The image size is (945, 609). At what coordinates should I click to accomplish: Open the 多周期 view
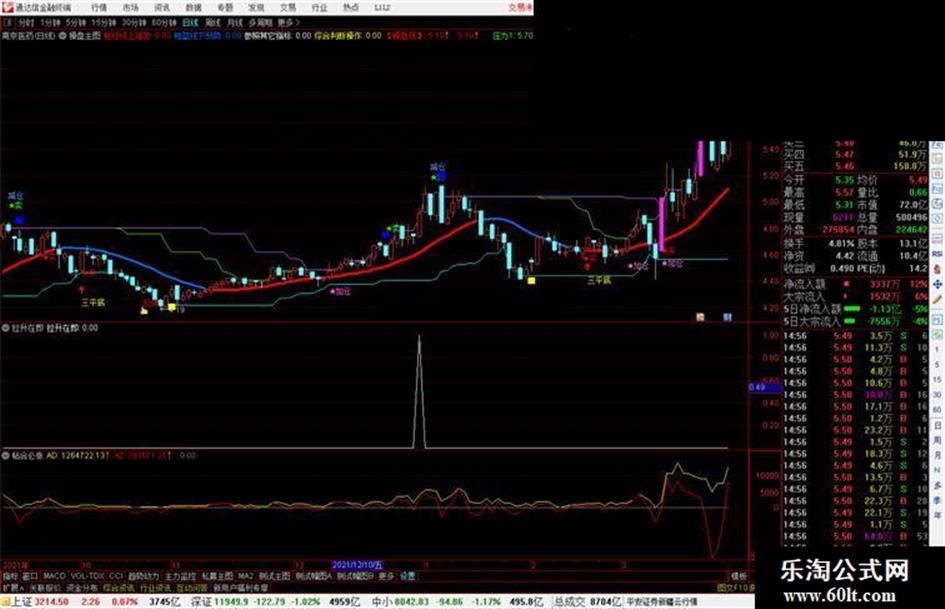260,22
